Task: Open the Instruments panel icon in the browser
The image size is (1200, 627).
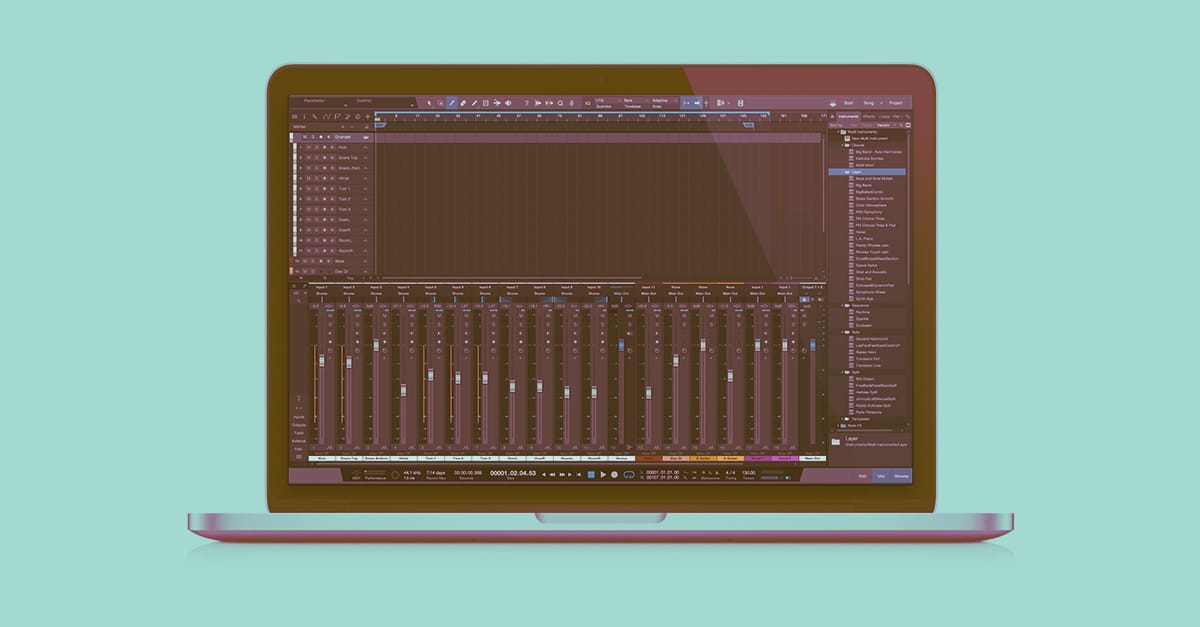Action: pyautogui.click(x=848, y=116)
